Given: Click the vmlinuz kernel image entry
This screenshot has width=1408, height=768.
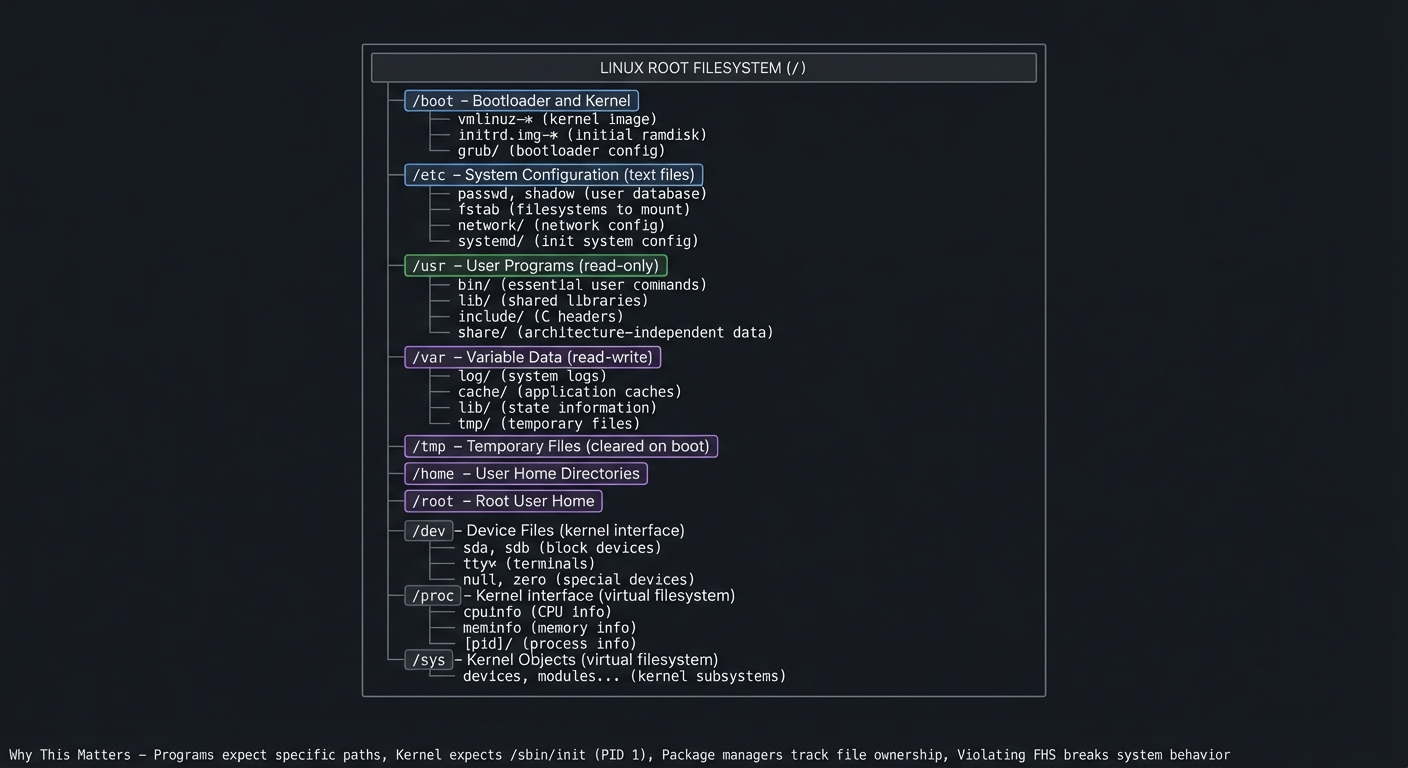Looking at the screenshot, I should click(x=557, y=119).
